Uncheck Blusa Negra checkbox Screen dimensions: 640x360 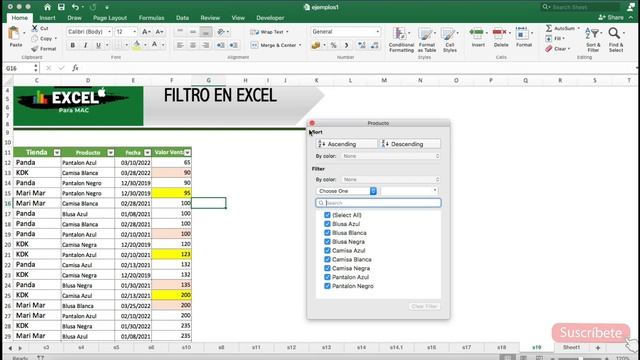[327, 242]
